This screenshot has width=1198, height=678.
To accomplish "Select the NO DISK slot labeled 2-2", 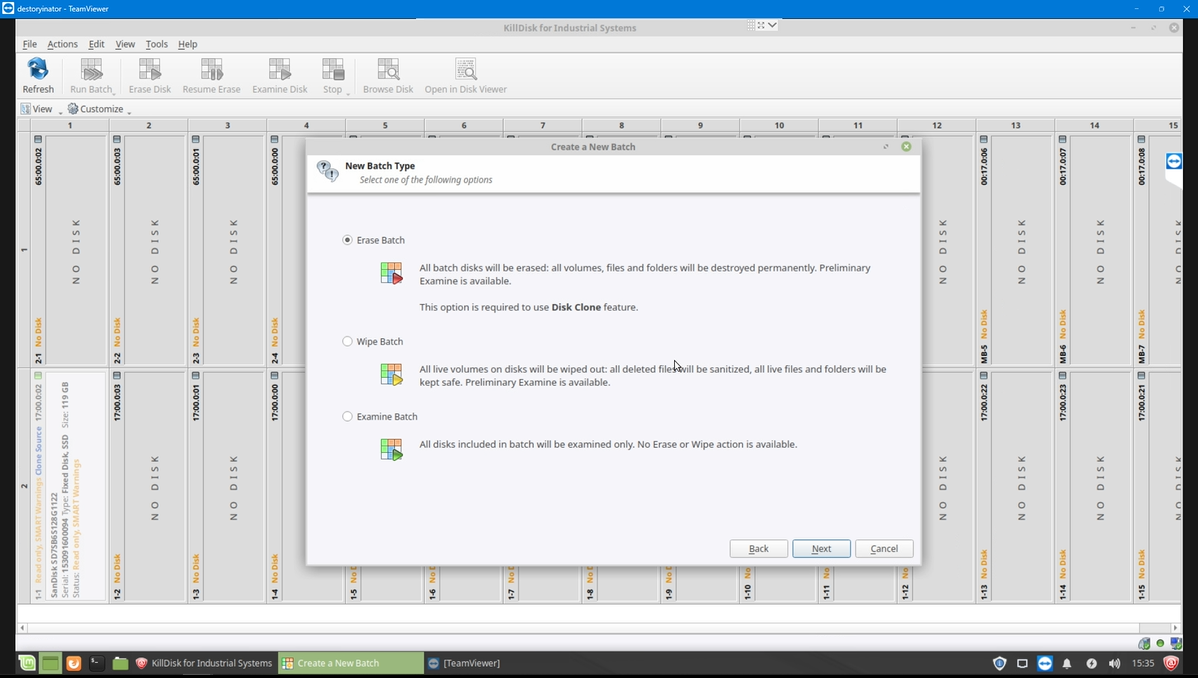I will pyautogui.click(x=148, y=250).
